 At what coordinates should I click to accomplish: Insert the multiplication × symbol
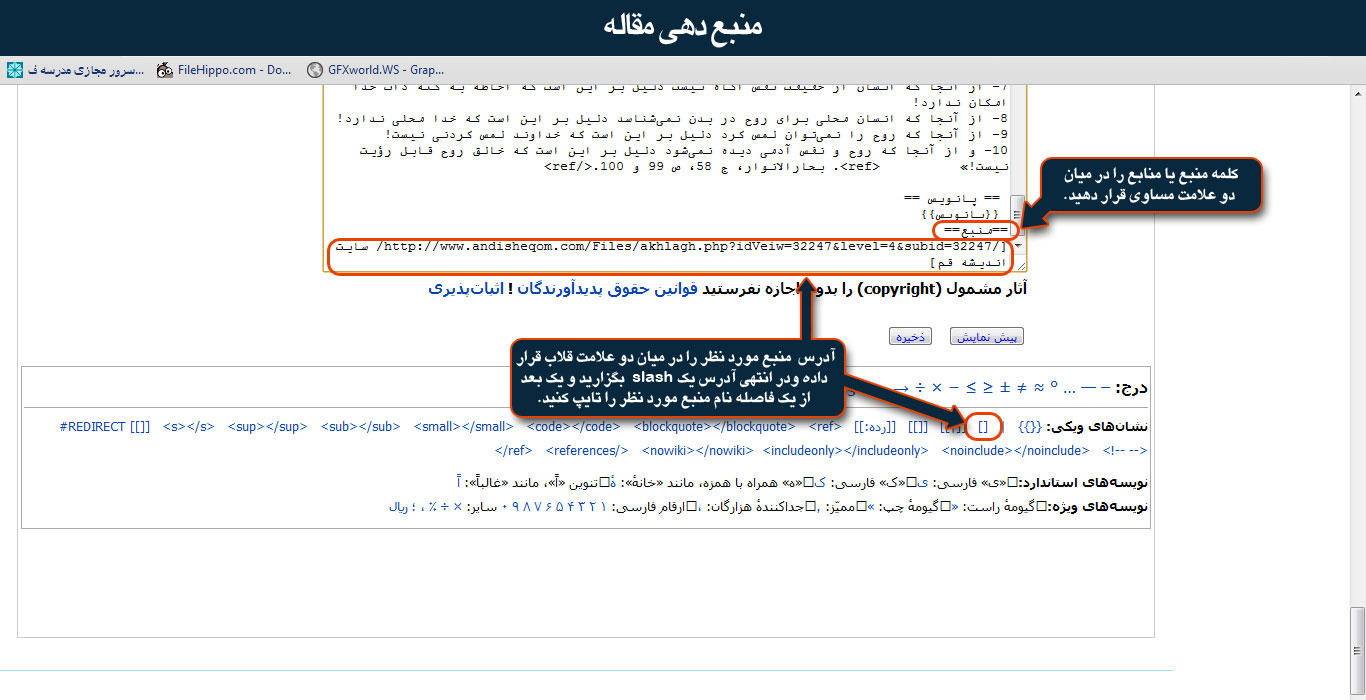(x=936, y=387)
